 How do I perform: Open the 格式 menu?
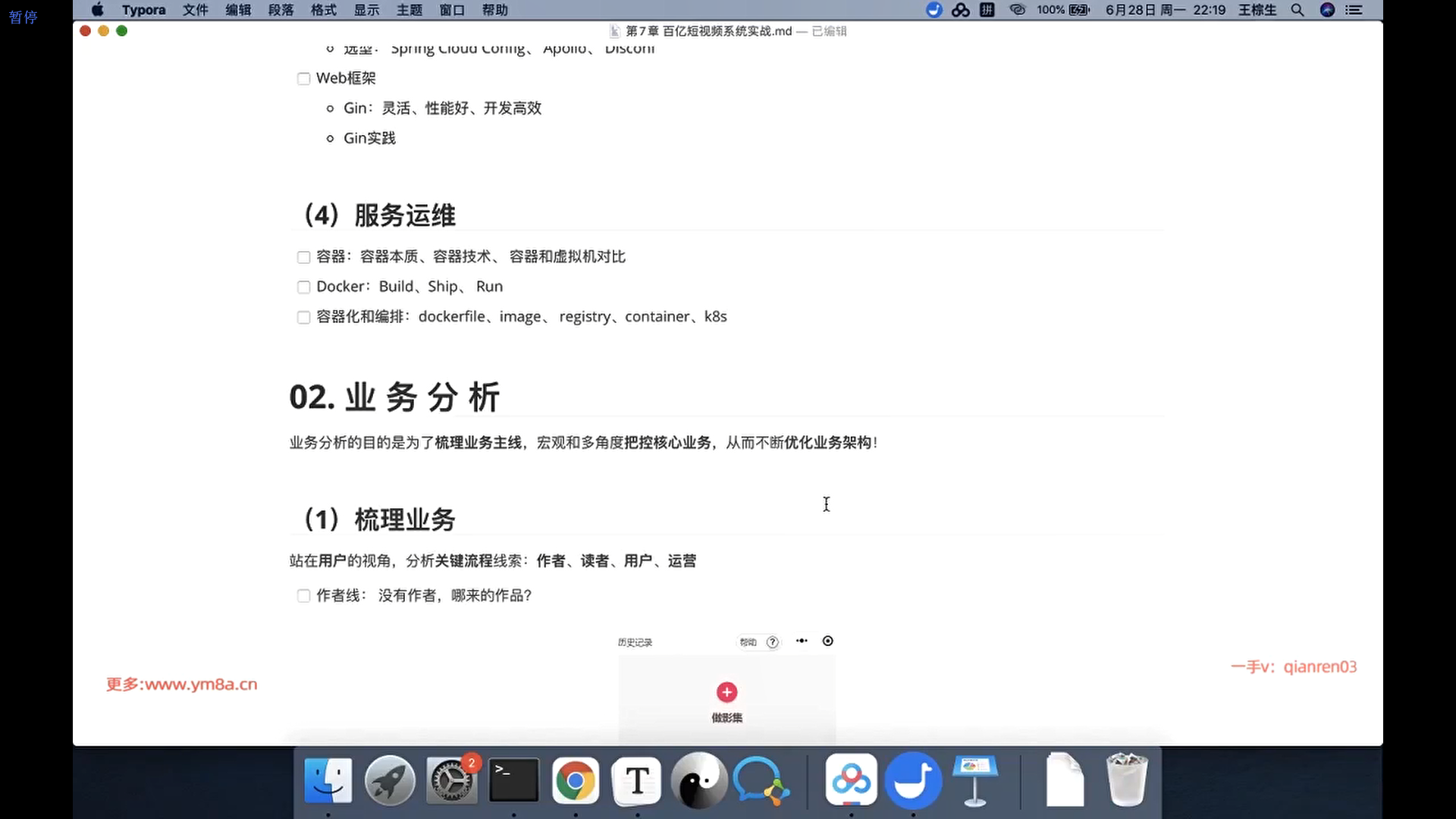coord(324,10)
